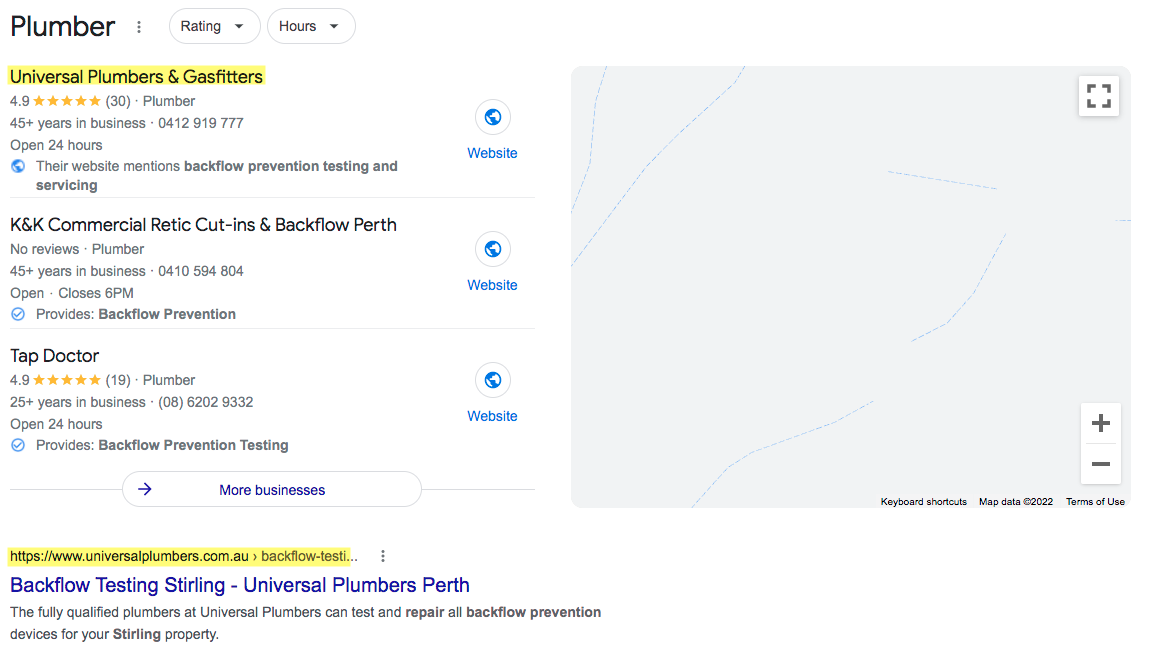Click the More businesses button
This screenshot has height=662, width=1157.
[272, 489]
